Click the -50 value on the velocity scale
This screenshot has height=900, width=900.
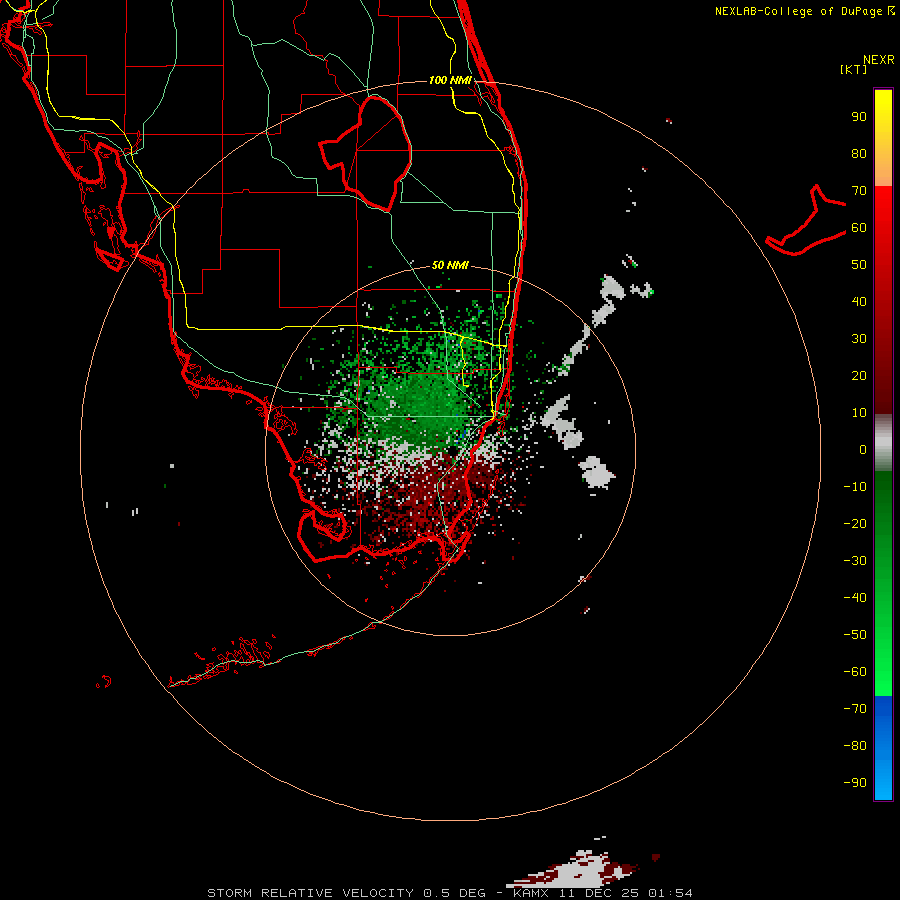coord(855,634)
